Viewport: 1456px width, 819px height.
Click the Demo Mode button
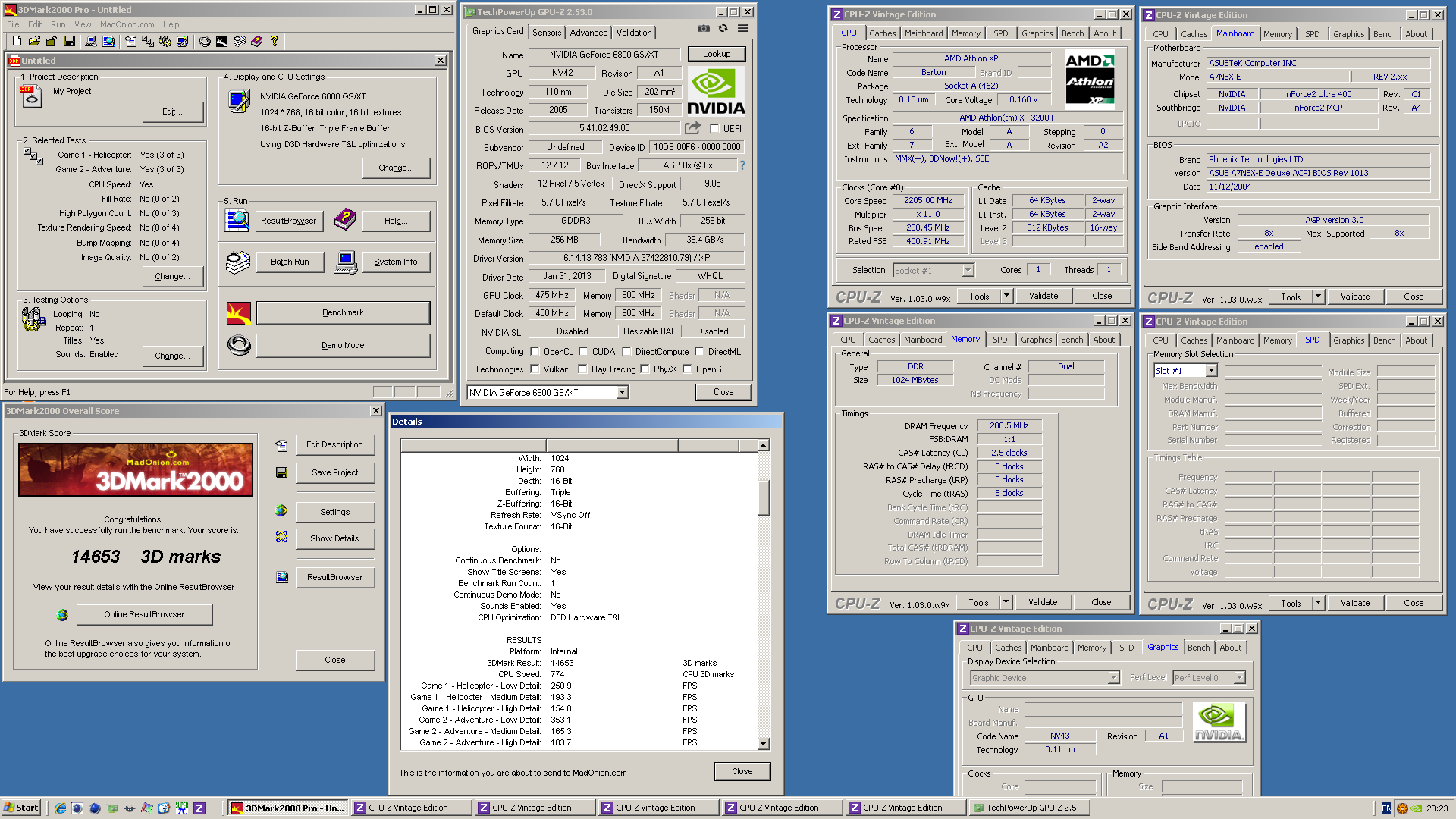point(343,345)
